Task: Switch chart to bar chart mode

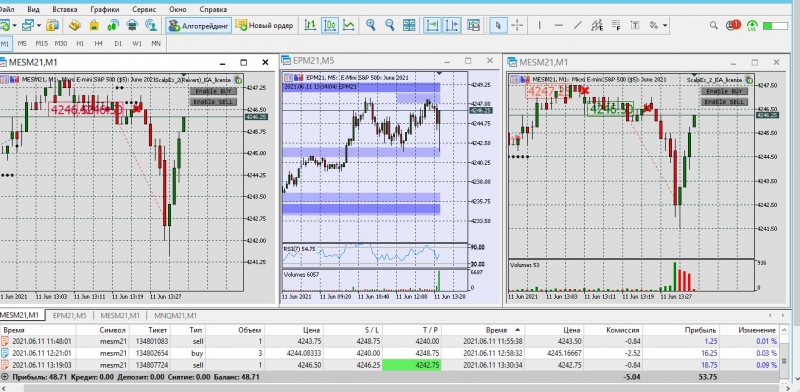Action: [x=310, y=25]
